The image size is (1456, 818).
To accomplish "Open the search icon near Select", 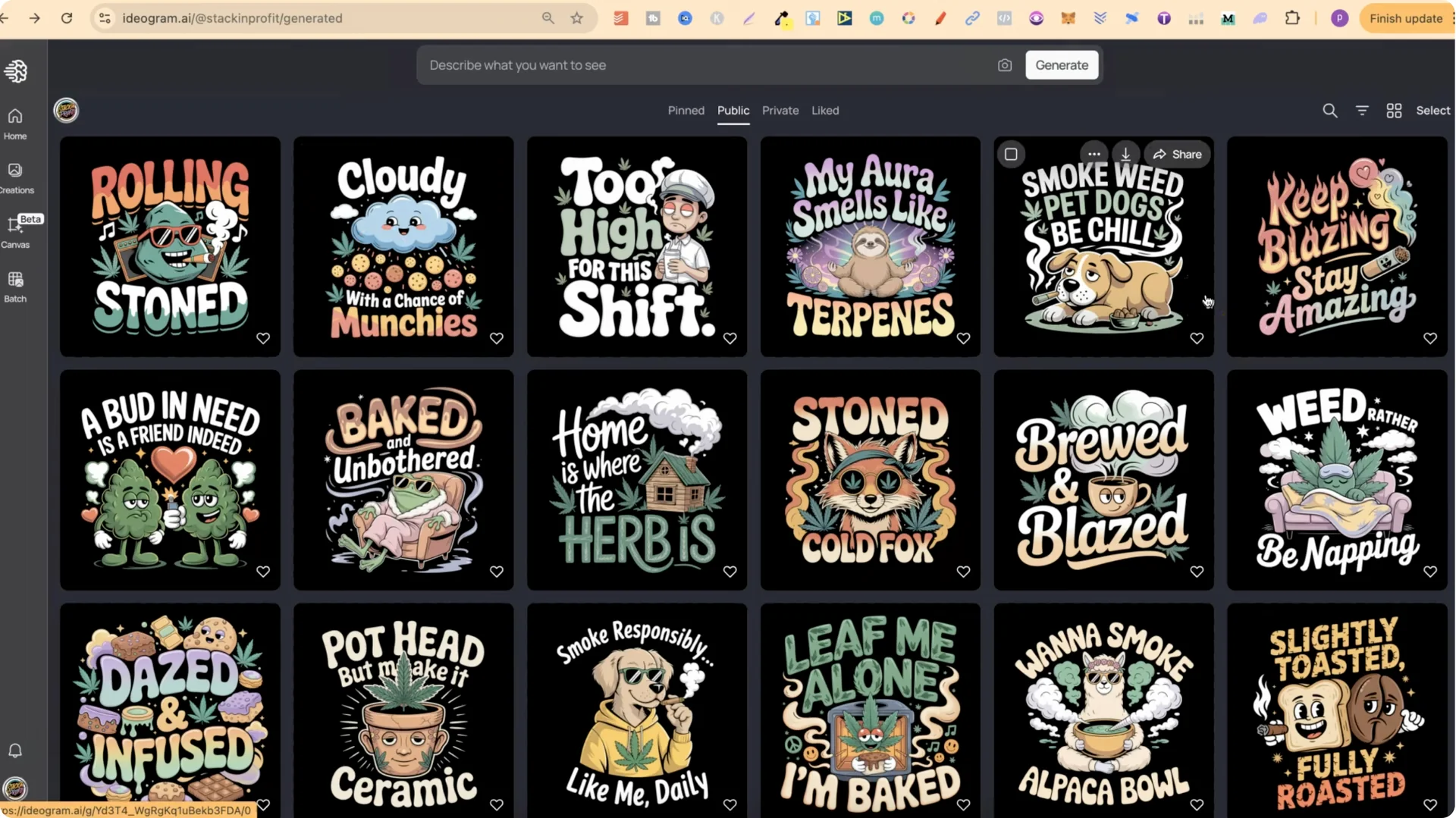I will click(1329, 110).
